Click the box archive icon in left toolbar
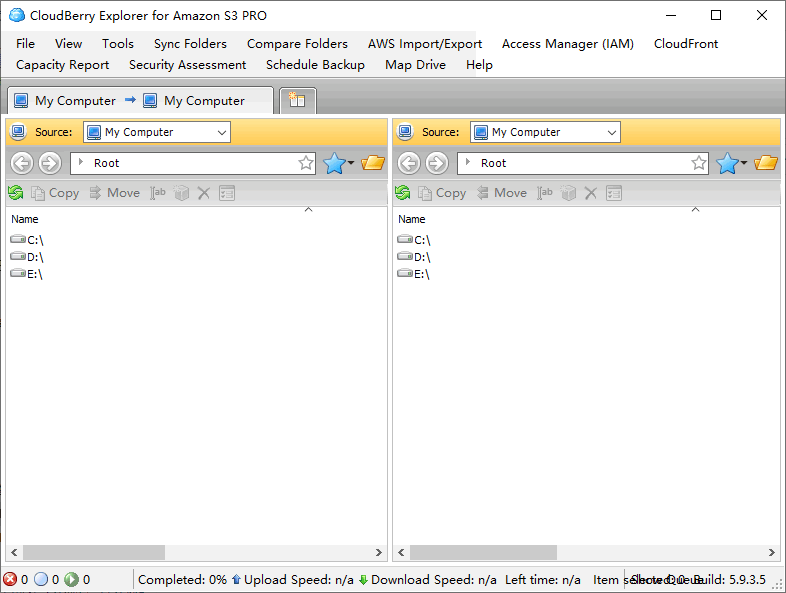 coord(181,193)
